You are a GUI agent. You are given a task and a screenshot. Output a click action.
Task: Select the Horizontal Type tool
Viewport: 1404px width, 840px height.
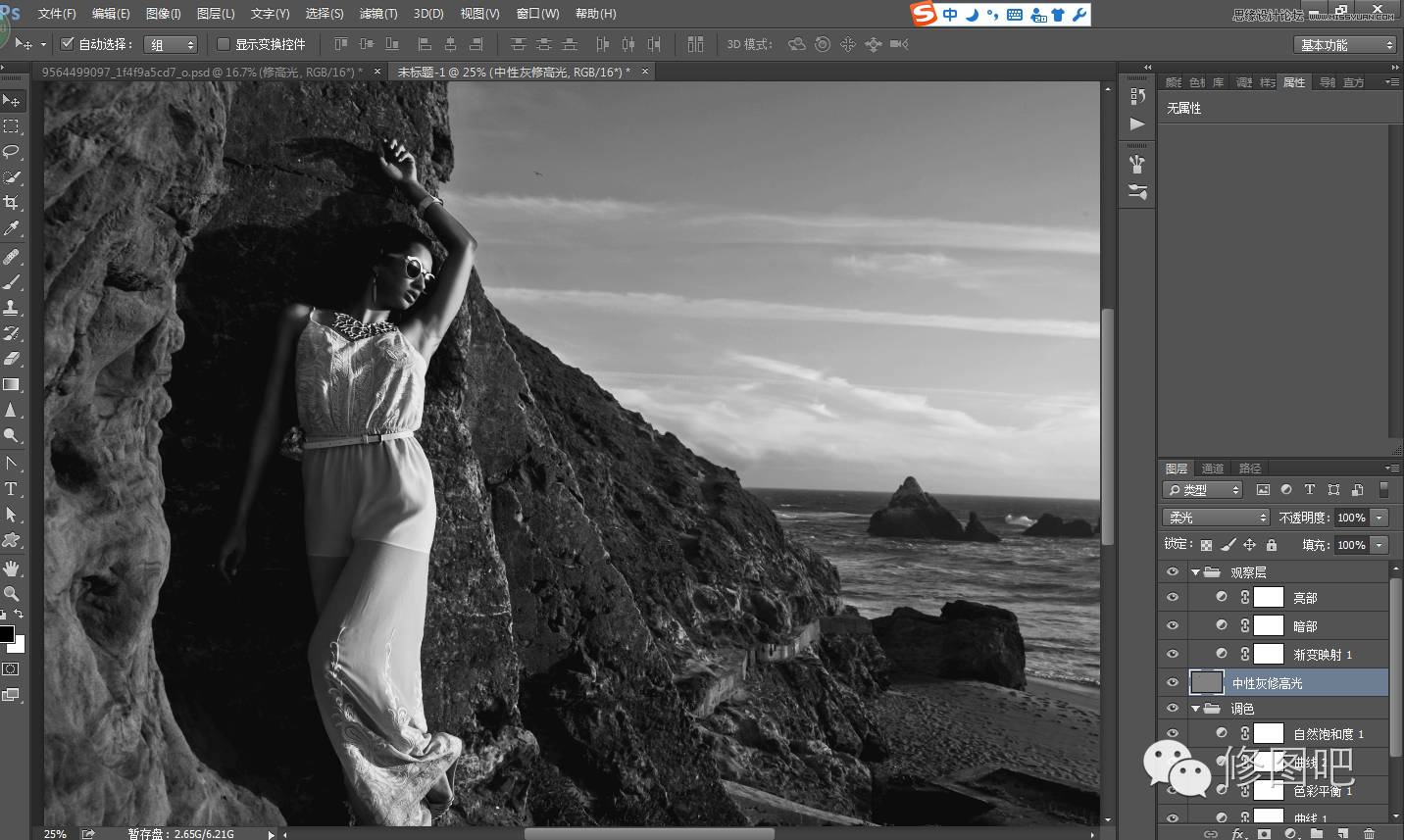tap(12, 489)
